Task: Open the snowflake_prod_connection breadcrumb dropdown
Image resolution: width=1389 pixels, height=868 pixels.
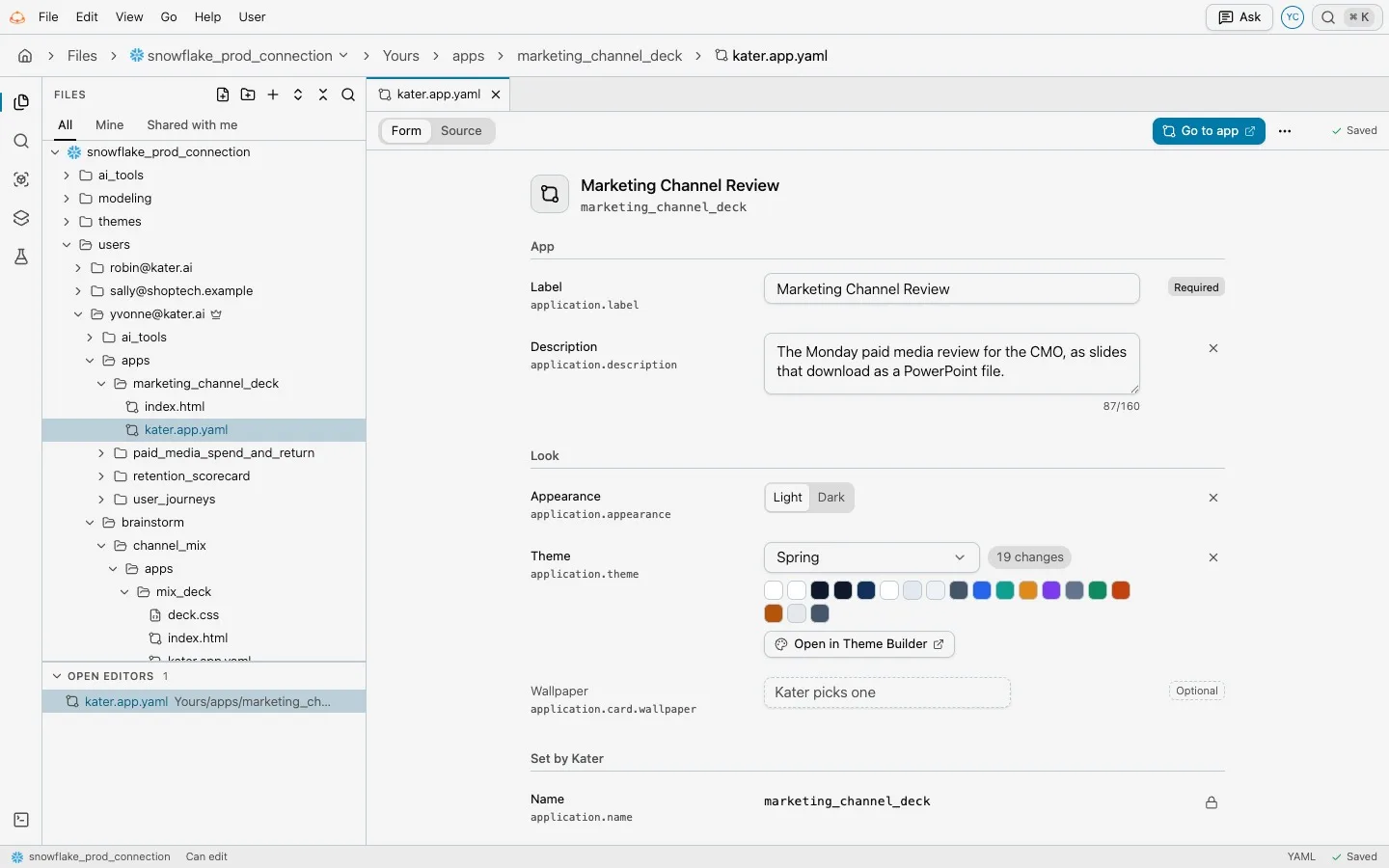Action: pos(239,56)
